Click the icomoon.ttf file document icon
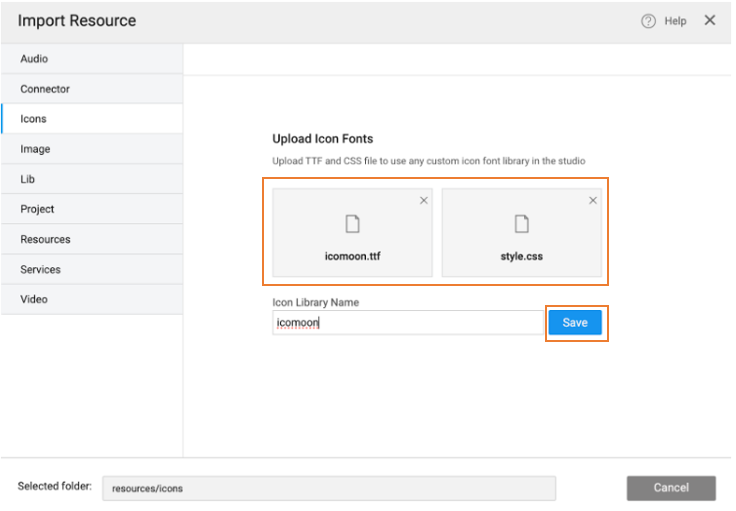 [x=352, y=224]
